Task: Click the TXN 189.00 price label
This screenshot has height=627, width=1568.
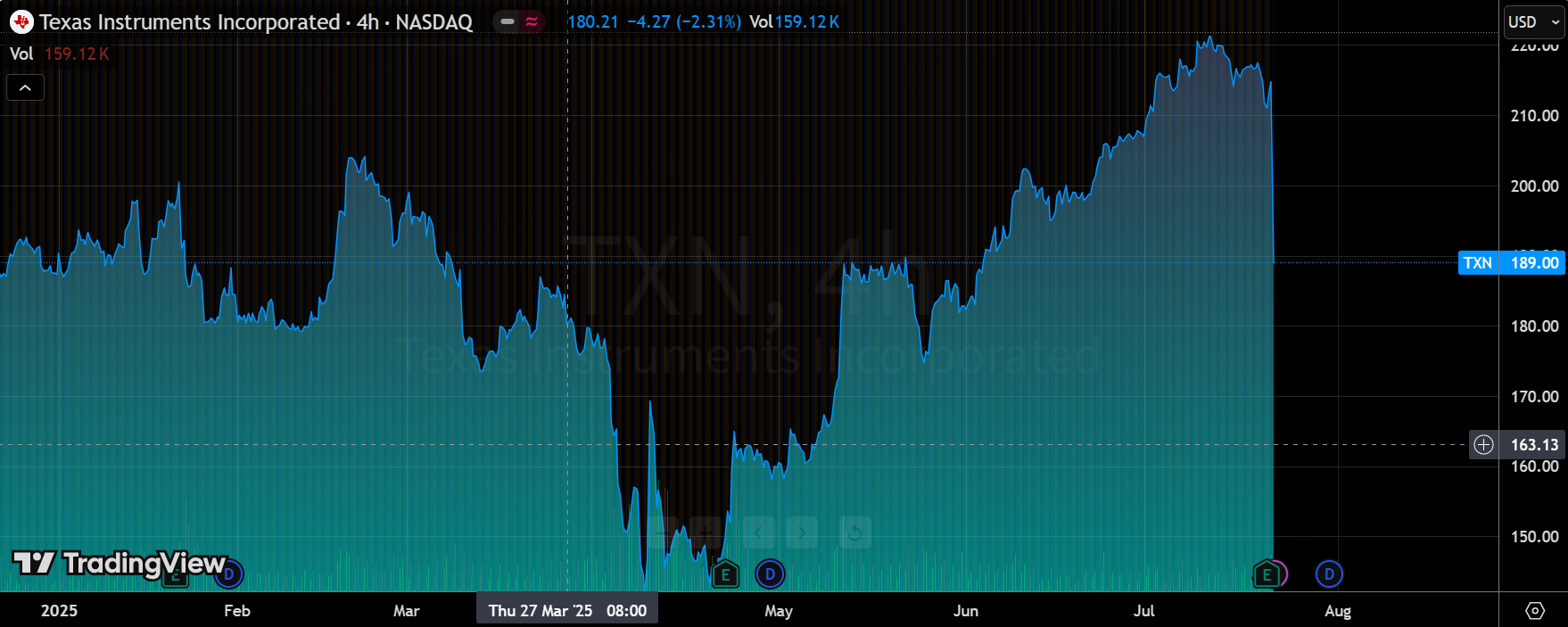Action: coord(1512,262)
